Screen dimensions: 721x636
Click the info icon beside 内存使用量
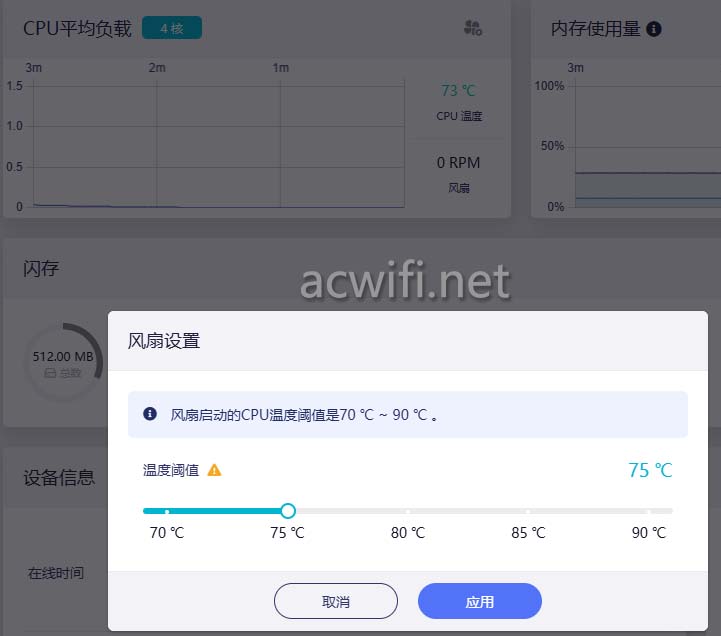[654, 29]
